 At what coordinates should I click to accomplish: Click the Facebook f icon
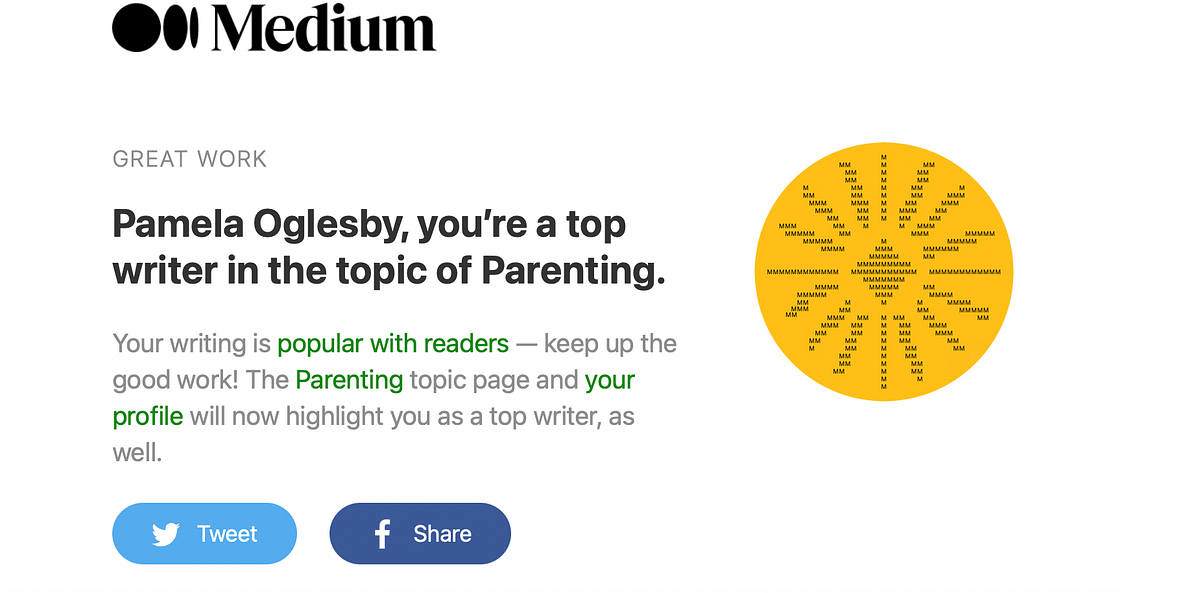tap(382, 534)
